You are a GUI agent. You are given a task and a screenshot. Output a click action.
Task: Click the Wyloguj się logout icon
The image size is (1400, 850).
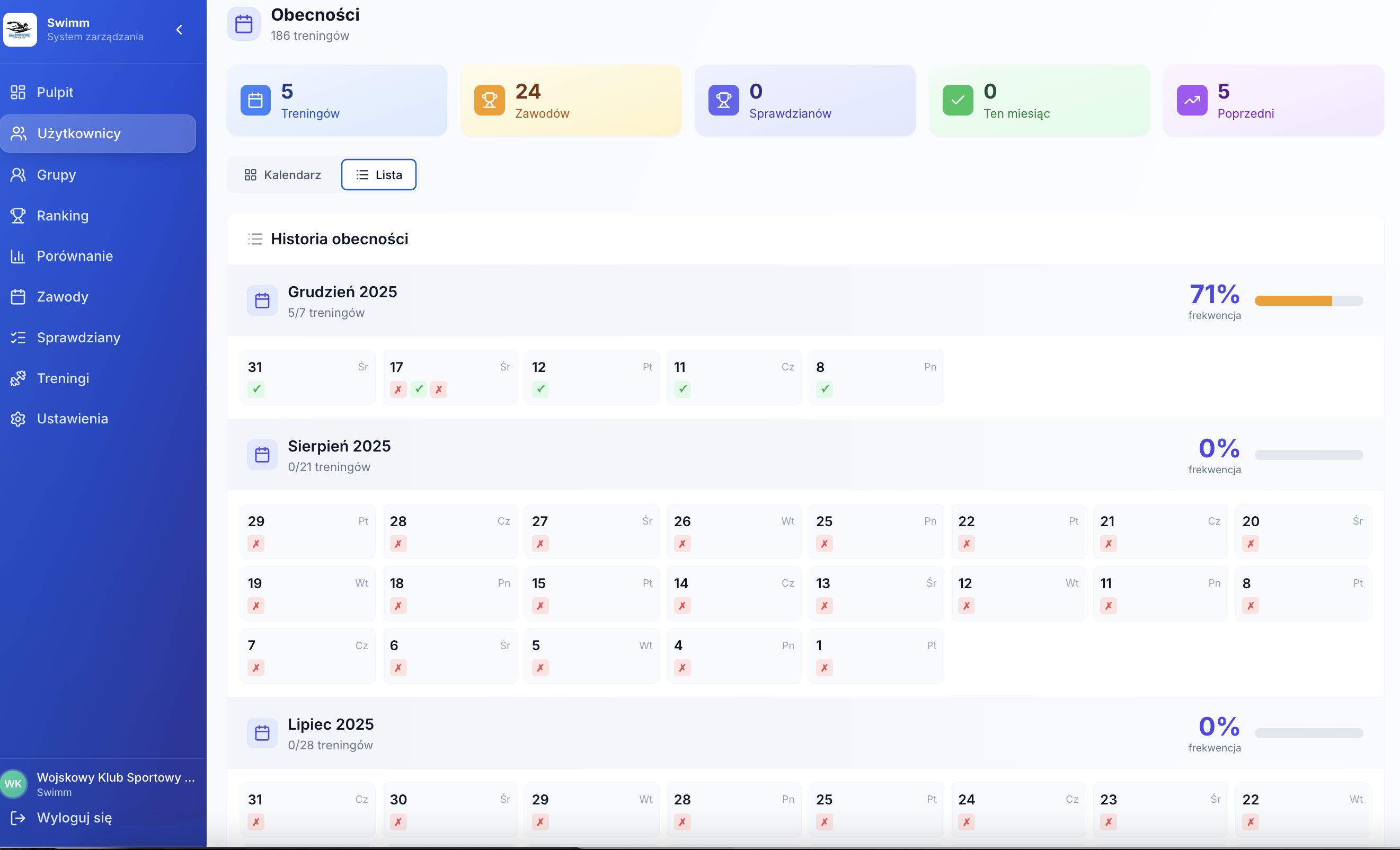point(18,818)
